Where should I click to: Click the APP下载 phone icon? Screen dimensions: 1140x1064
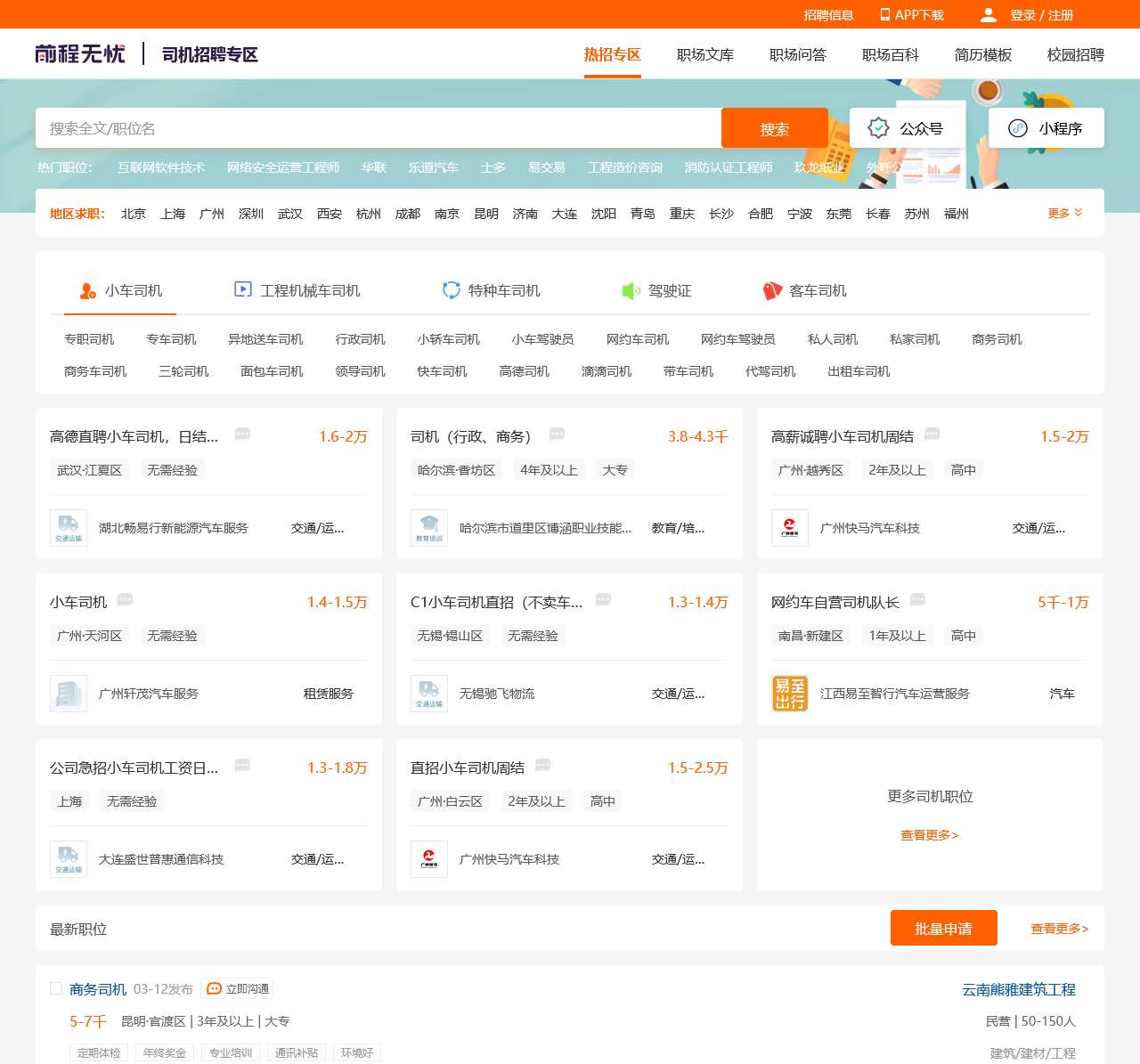tap(885, 14)
